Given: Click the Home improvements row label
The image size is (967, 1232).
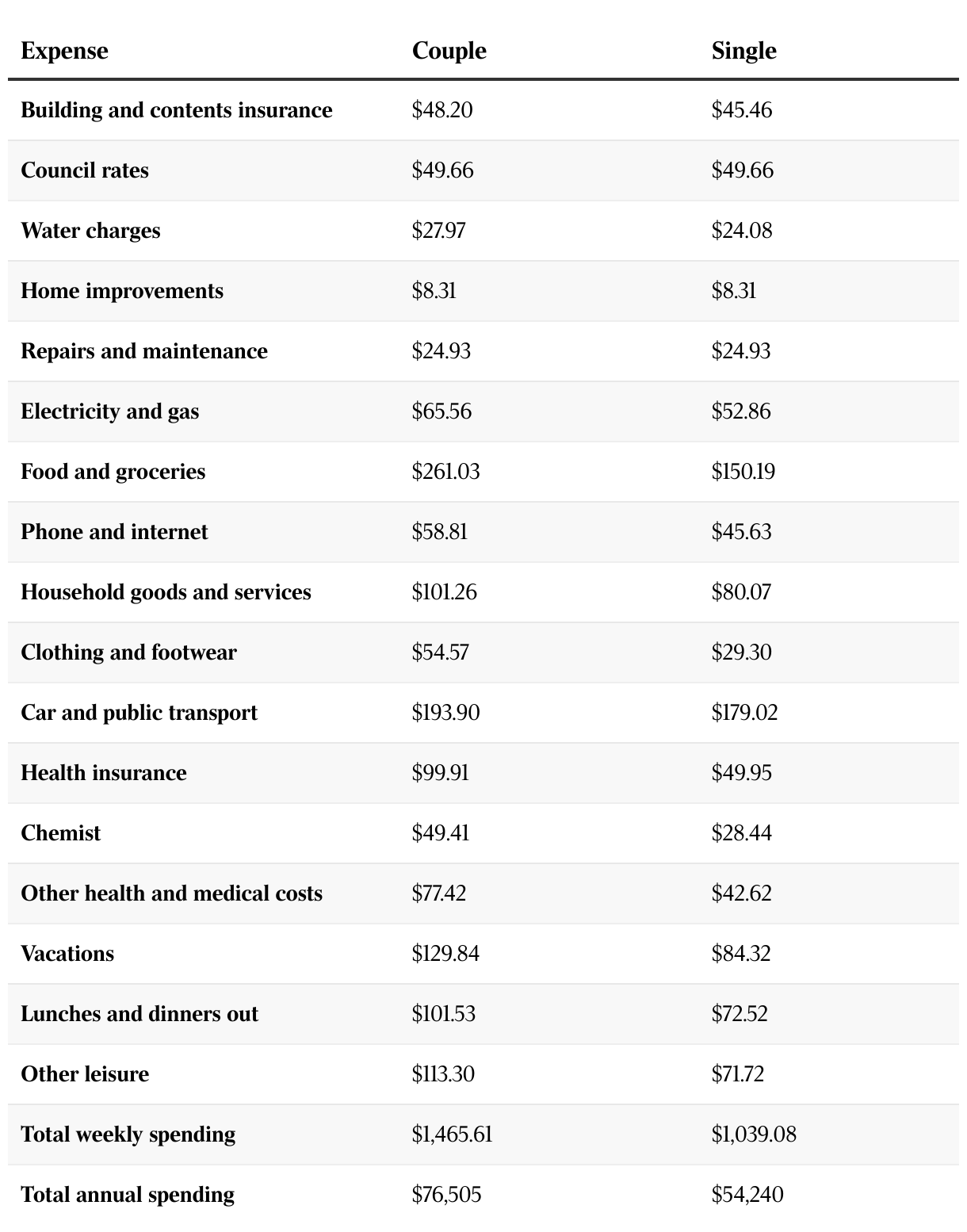Looking at the screenshot, I should point(122,291).
